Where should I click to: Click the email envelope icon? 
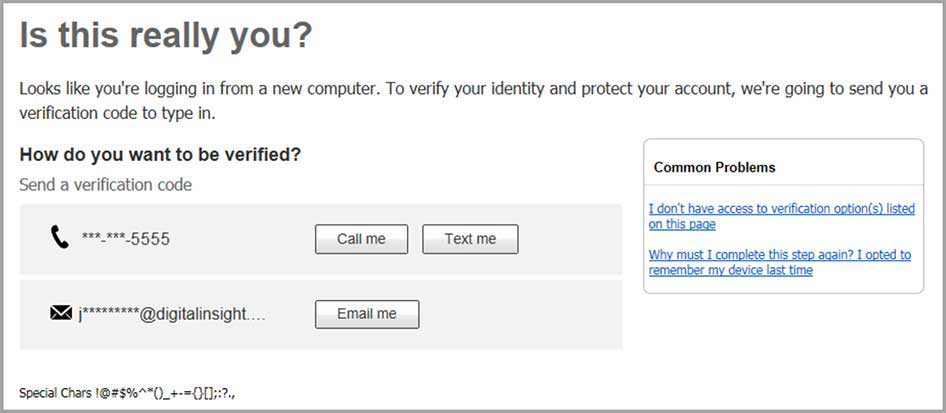coord(60,314)
